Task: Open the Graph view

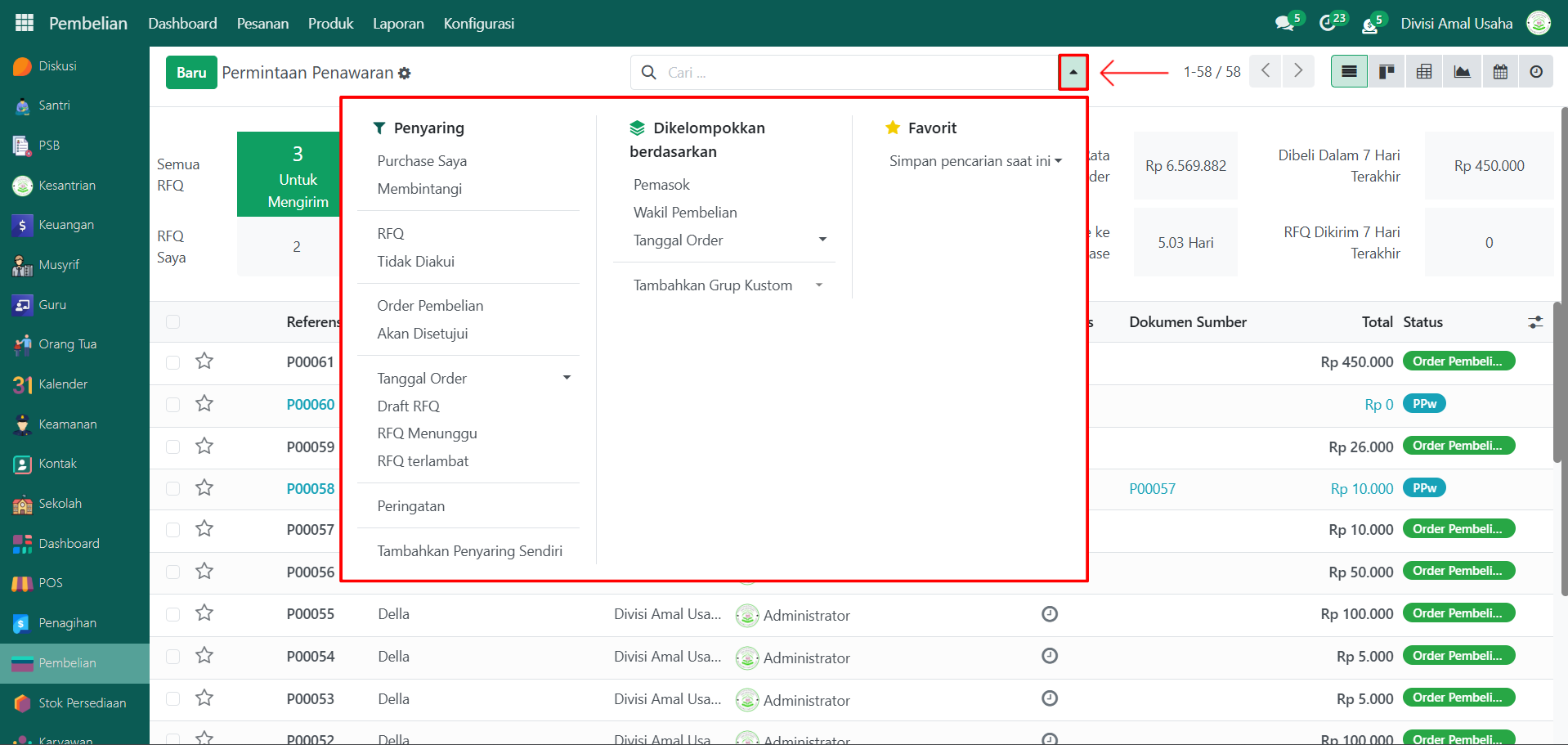Action: [x=1462, y=72]
